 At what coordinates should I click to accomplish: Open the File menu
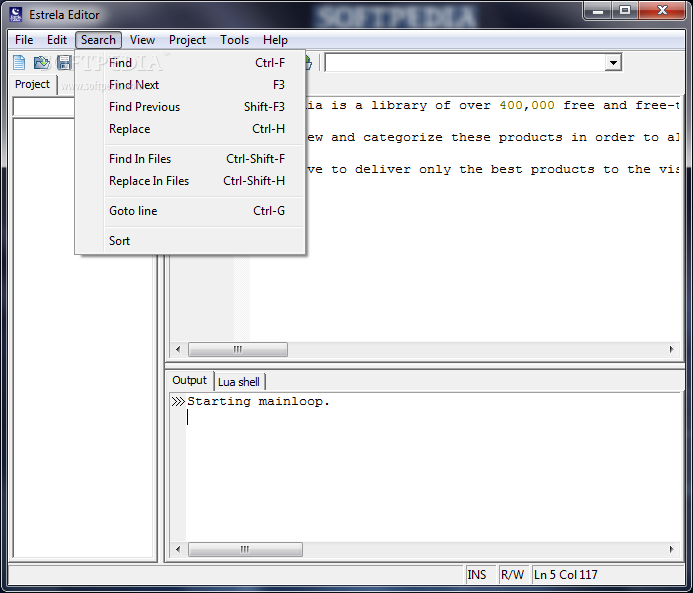pyautogui.click(x=24, y=40)
